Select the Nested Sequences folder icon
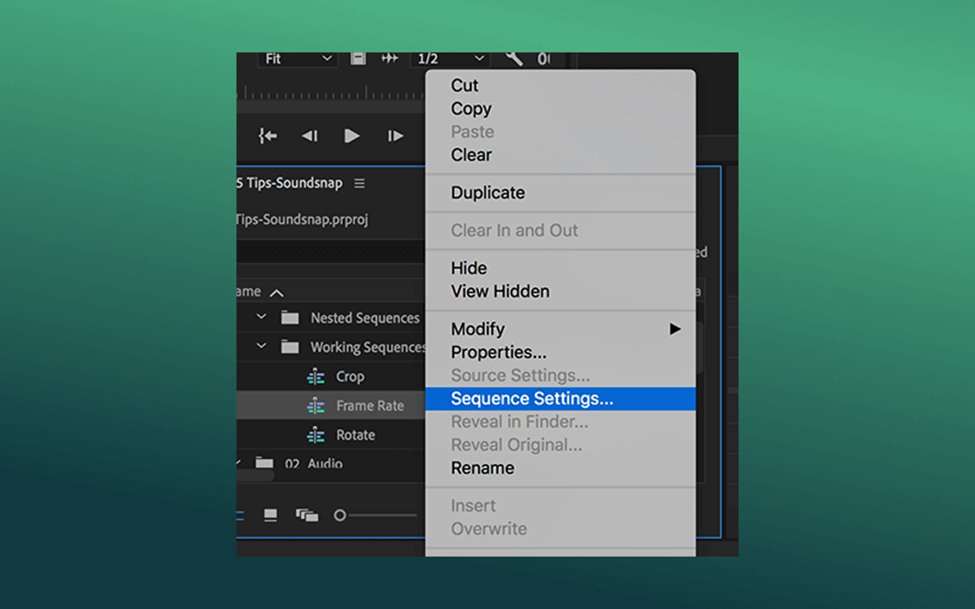This screenshot has height=609, width=975. tap(290, 318)
